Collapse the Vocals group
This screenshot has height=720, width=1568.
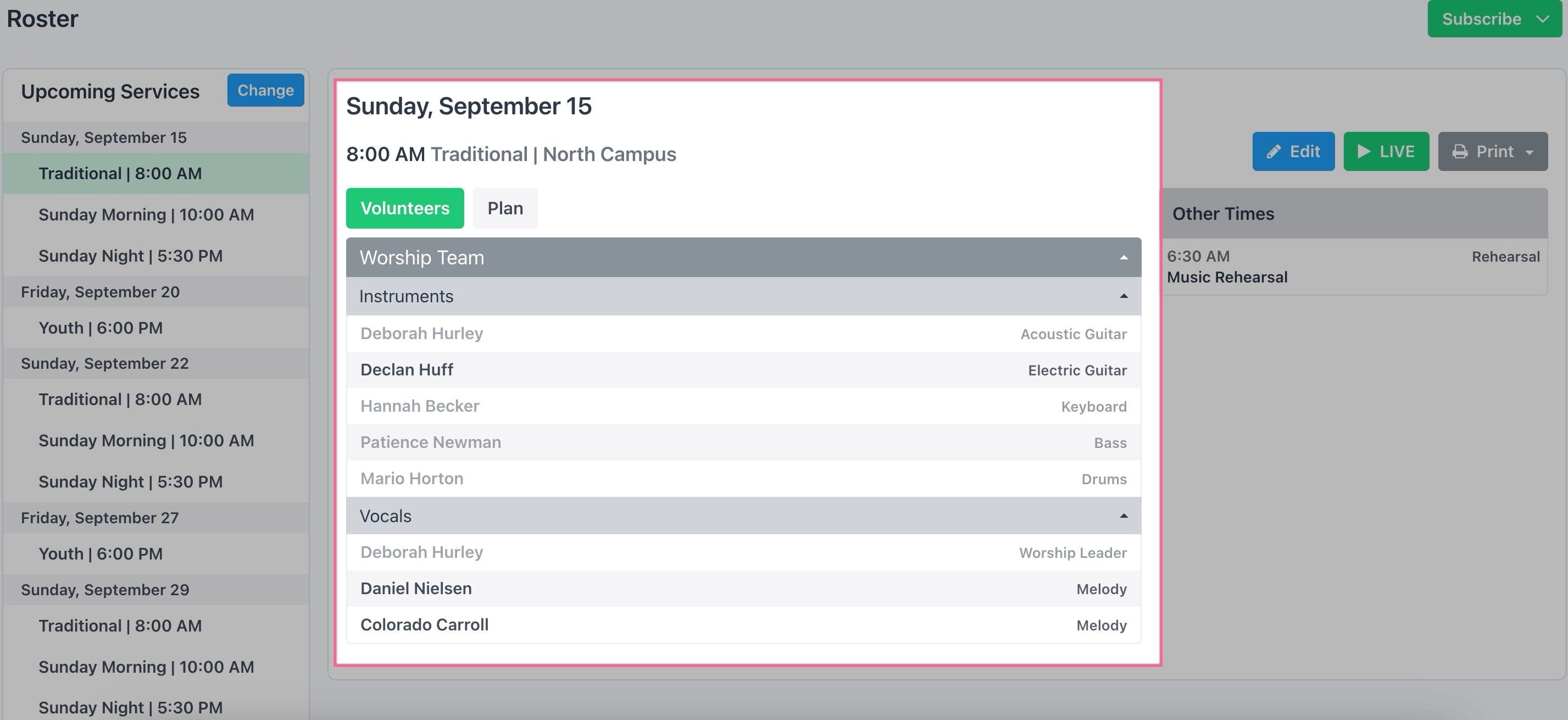click(1124, 516)
